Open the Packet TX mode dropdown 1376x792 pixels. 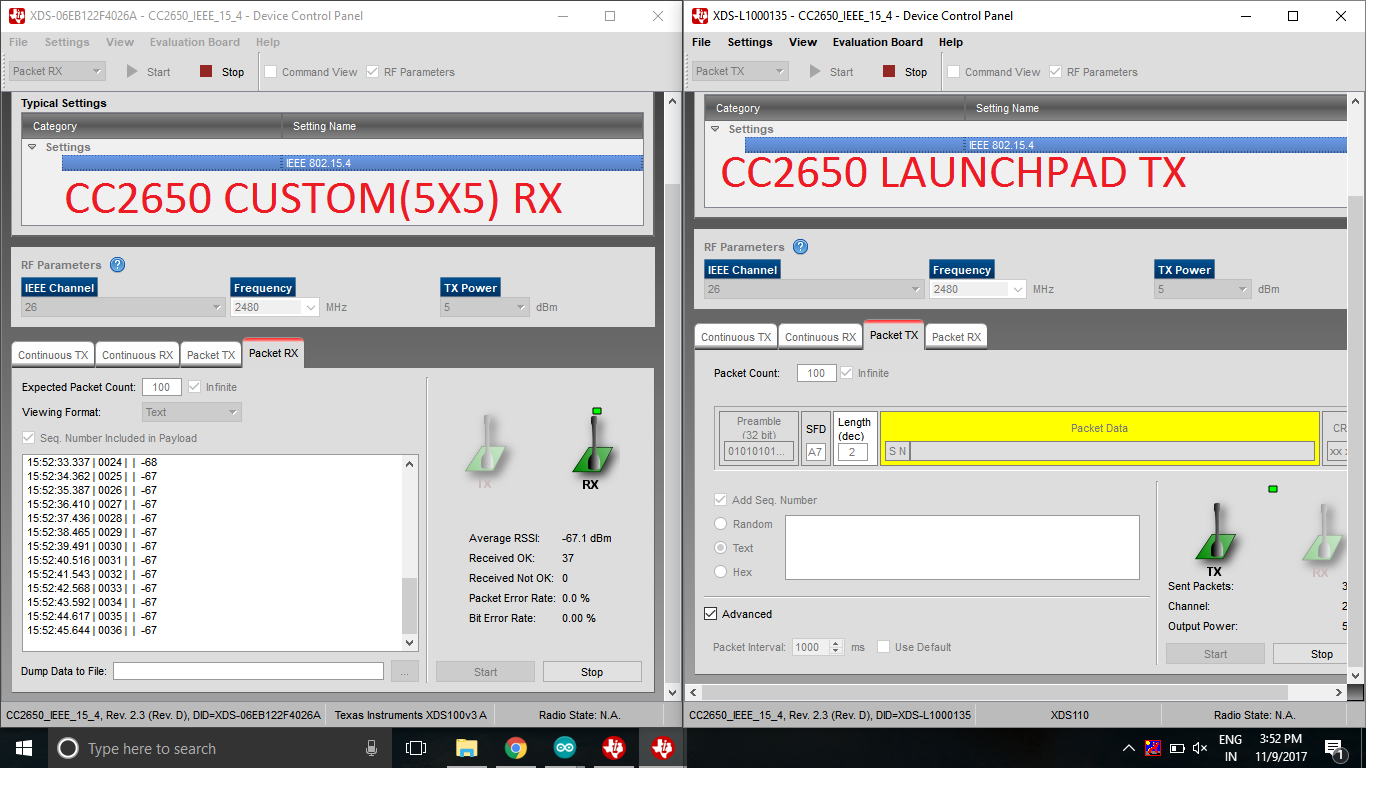741,71
